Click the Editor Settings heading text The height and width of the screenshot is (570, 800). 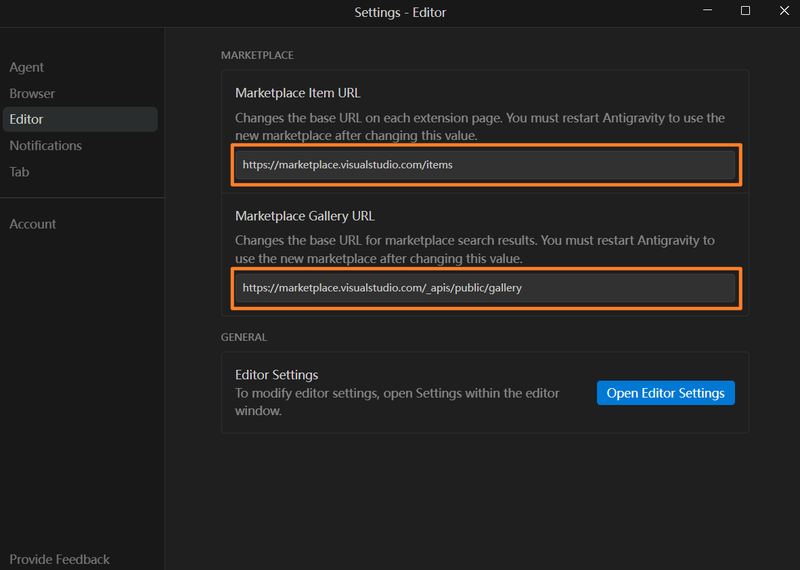click(x=277, y=375)
